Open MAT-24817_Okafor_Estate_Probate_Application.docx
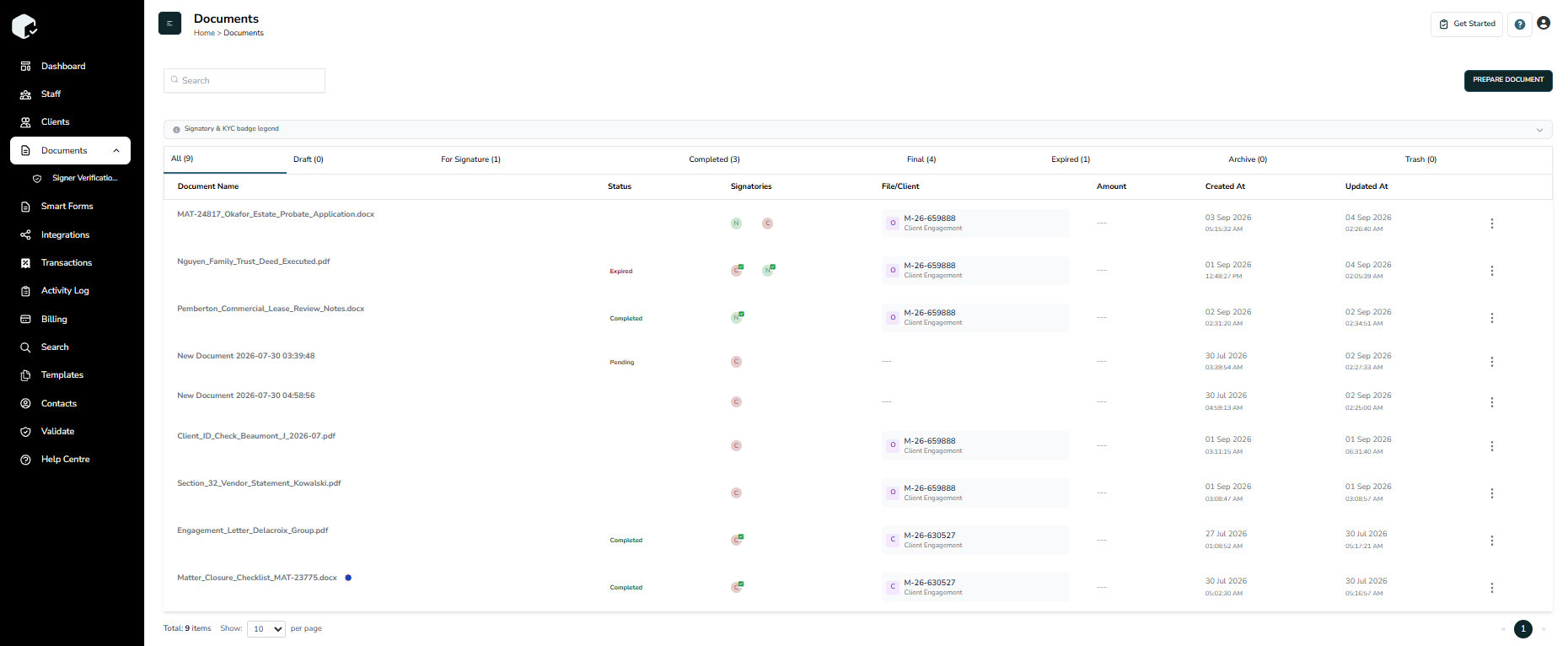The image size is (1568, 646). coord(276,214)
